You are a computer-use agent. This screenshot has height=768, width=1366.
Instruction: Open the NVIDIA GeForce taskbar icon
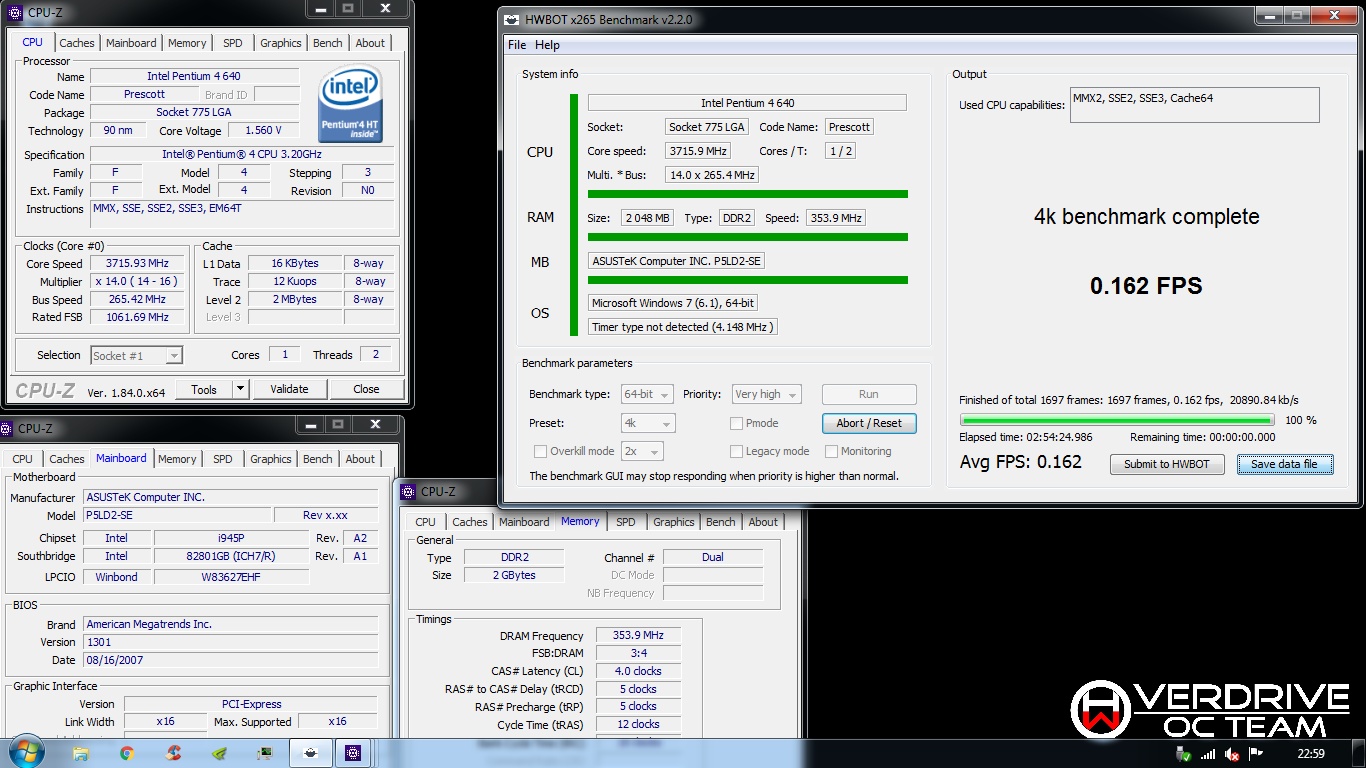pos(219,753)
